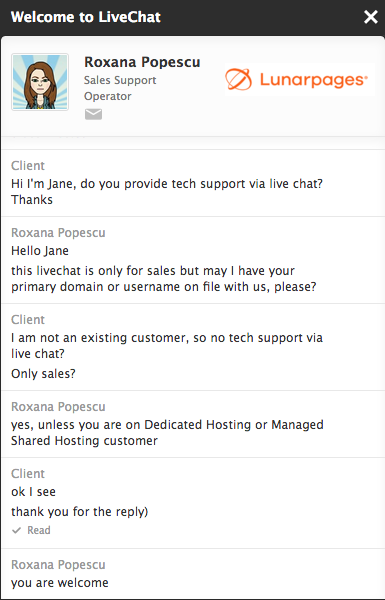The width and height of the screenshot is (385, 600).
Task: Click the 'you are welcome' message
Action: (x=60, y=583)
